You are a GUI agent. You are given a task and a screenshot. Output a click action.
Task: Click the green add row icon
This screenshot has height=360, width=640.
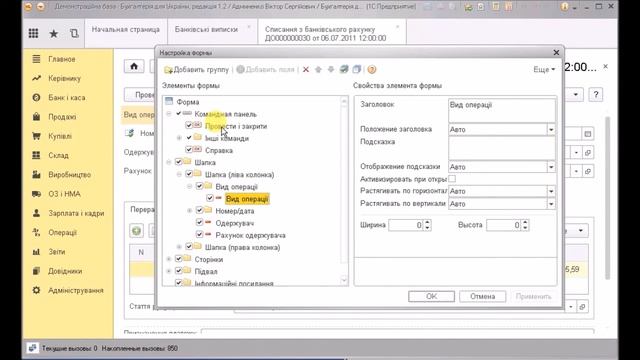click(x=137, y=231)
